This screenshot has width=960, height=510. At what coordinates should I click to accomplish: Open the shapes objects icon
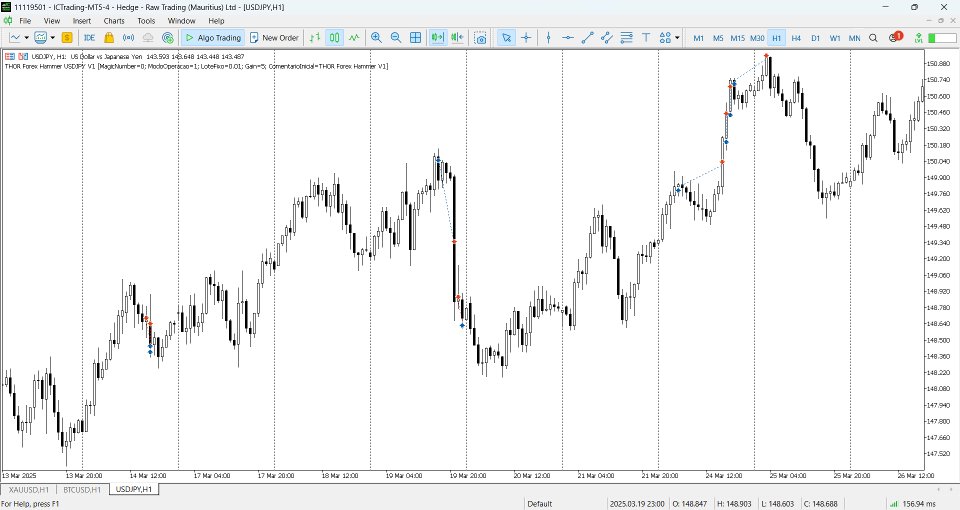[x=665, y=37]
